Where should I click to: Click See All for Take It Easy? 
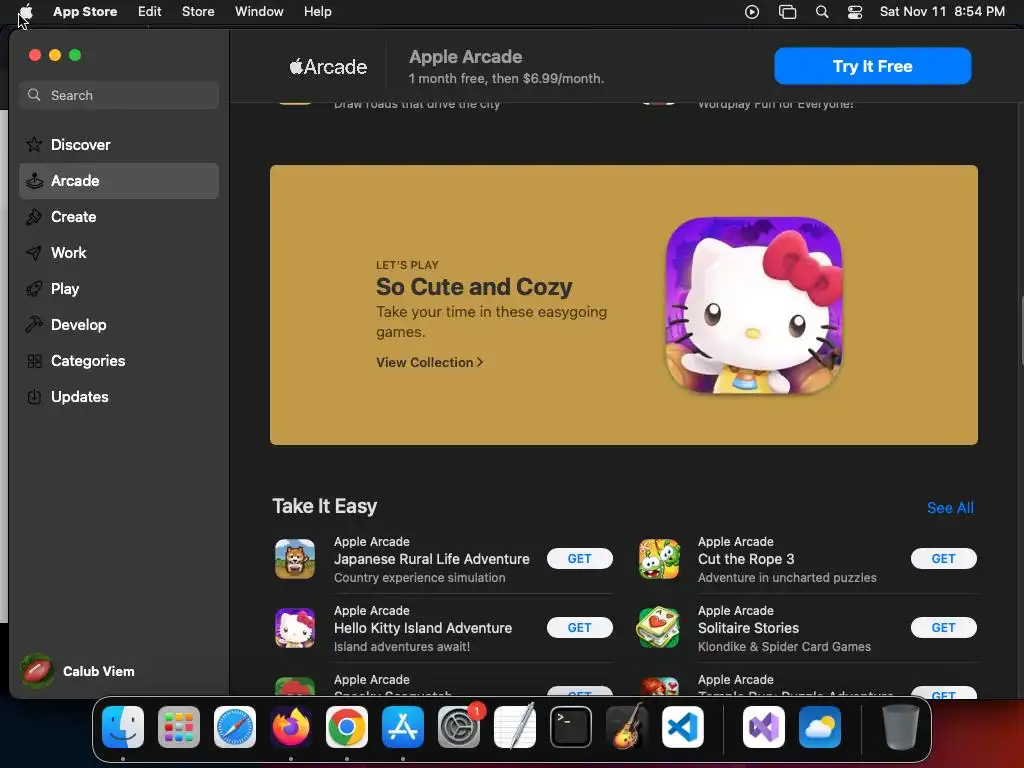click(950, 508)
